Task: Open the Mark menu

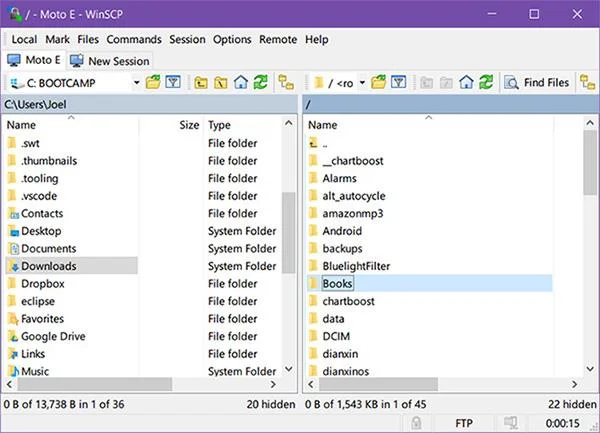Action: pos(57,39)
